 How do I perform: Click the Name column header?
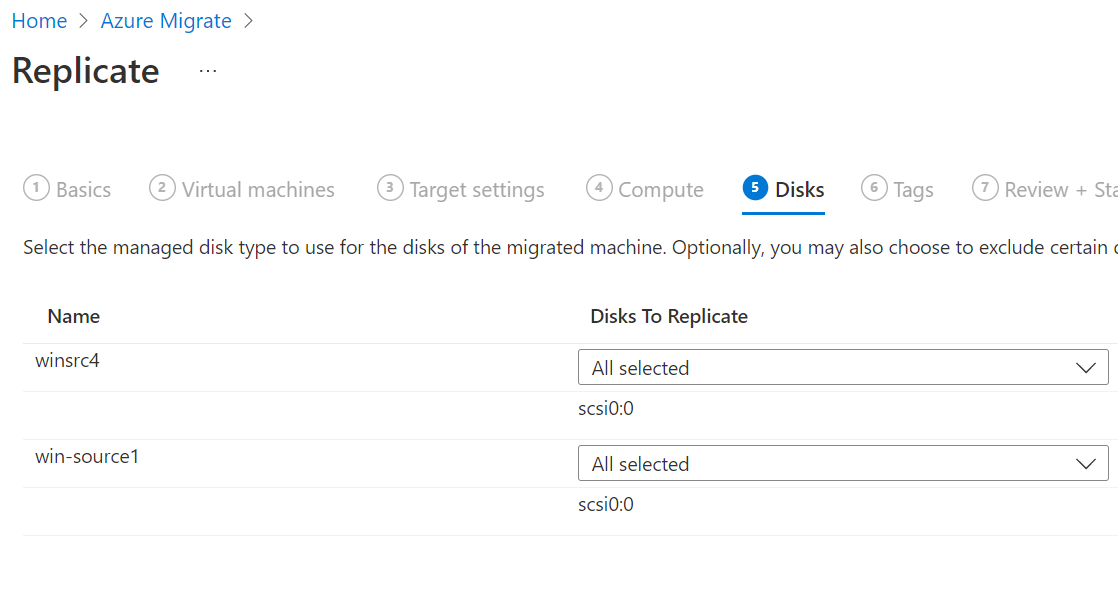tap(74, 317)
